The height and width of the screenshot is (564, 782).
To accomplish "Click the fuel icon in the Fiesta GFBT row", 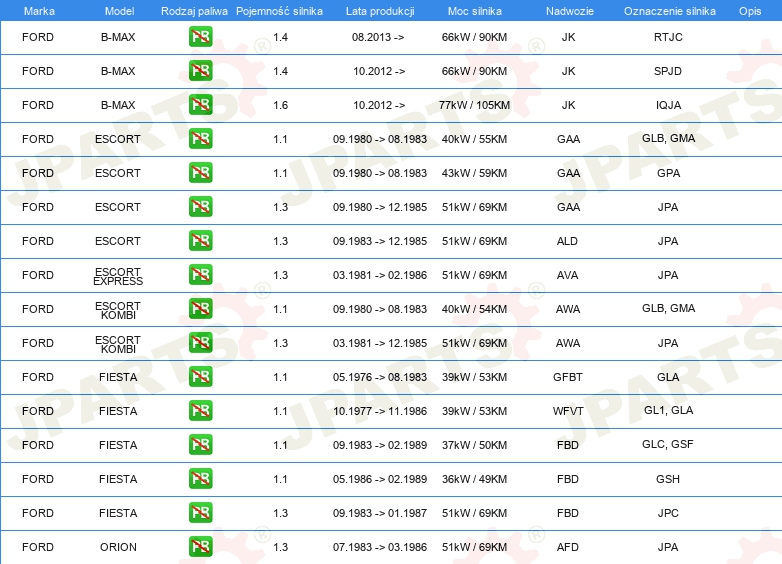I will coord(200,376).
